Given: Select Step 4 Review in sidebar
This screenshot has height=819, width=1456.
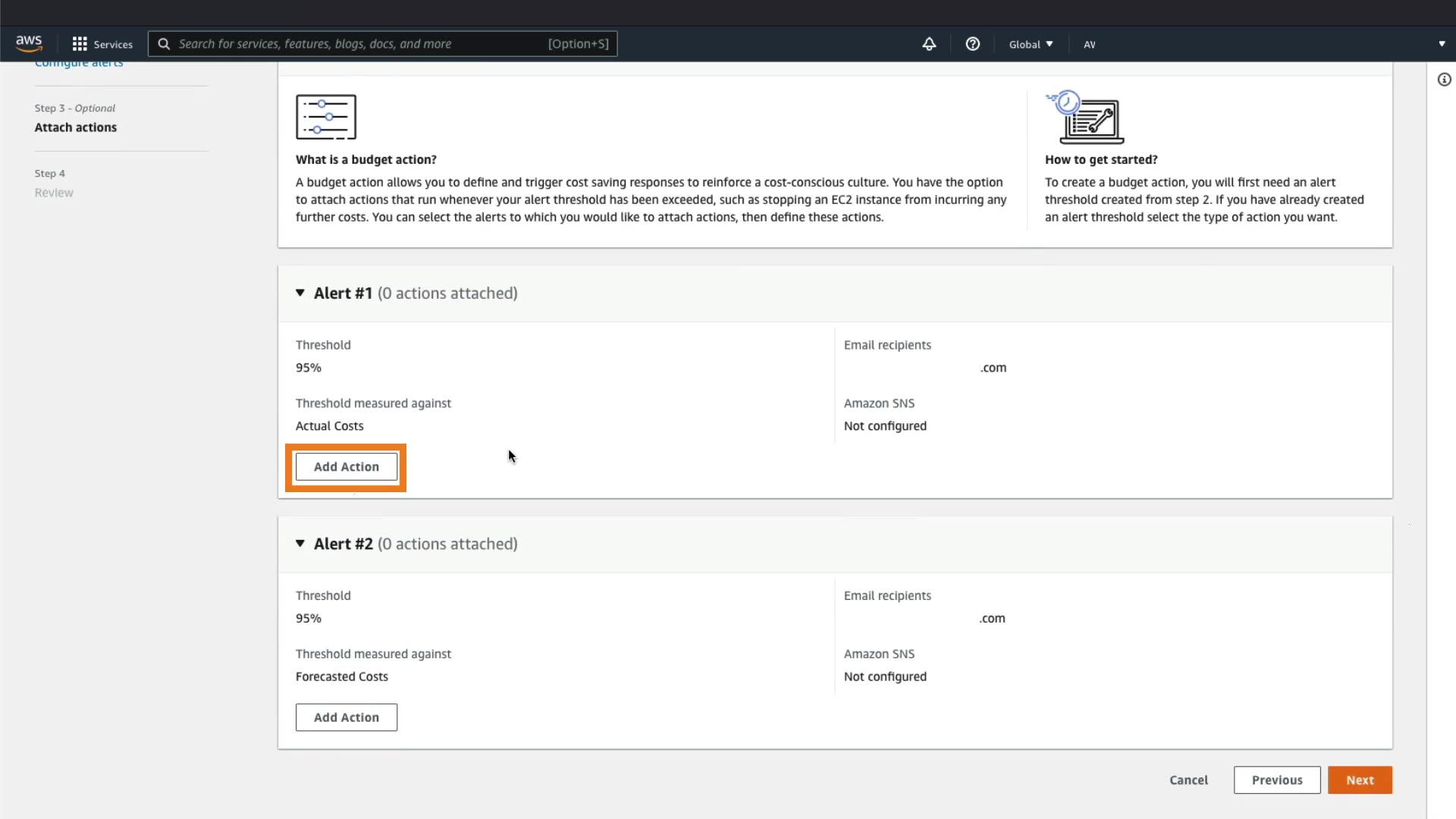Looking at the screenshot, I should click(54, 193).
